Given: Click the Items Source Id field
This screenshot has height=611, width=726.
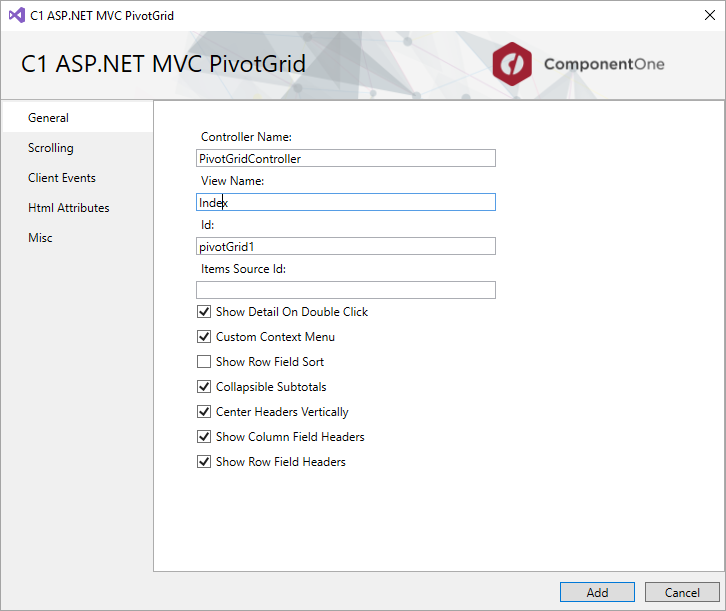Looking at the screenshot, I should click(346, 290).
